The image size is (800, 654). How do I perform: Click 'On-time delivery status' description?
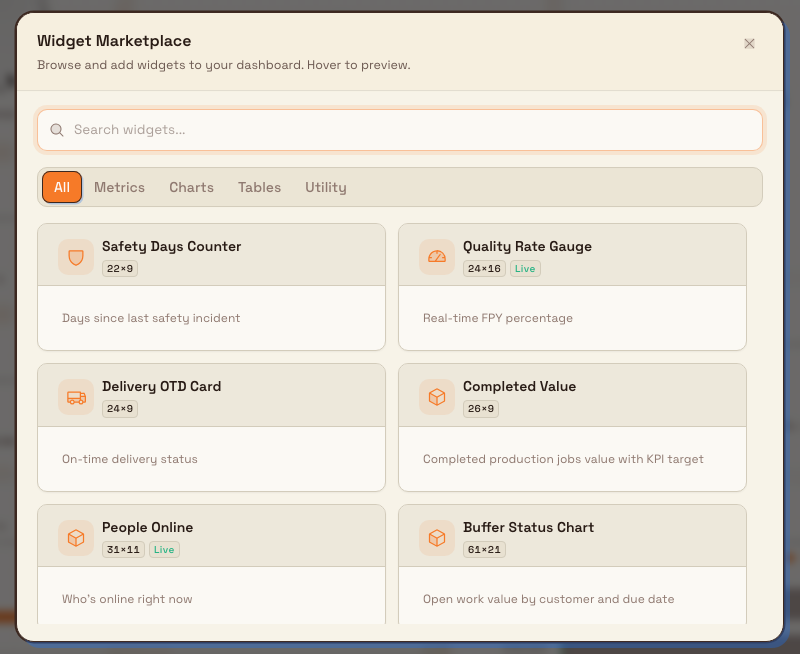[x=130, y=459]
